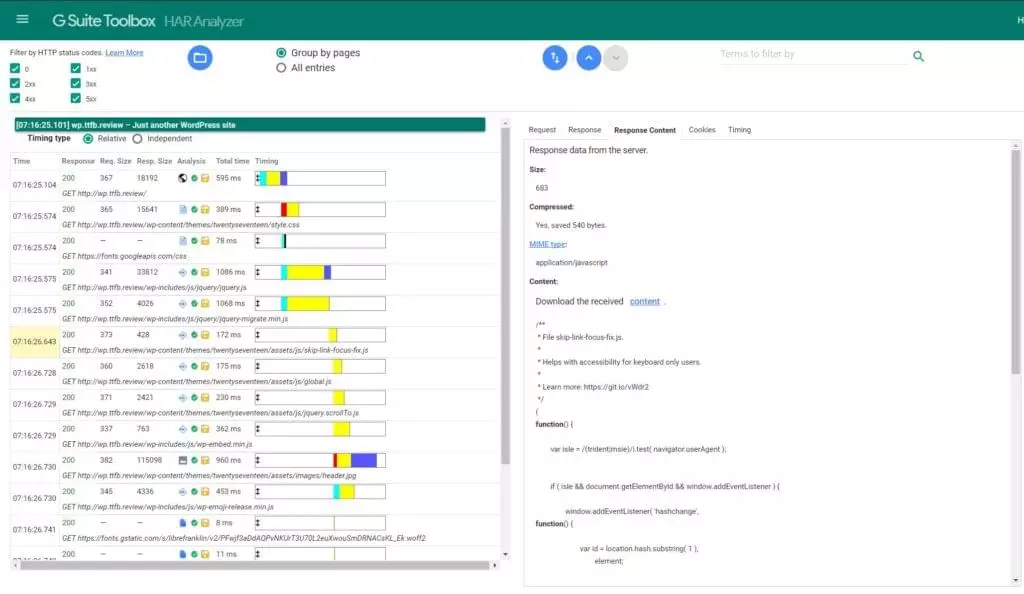Open the Timing tab
The image size is (1024, 594).
click(739, 130)
